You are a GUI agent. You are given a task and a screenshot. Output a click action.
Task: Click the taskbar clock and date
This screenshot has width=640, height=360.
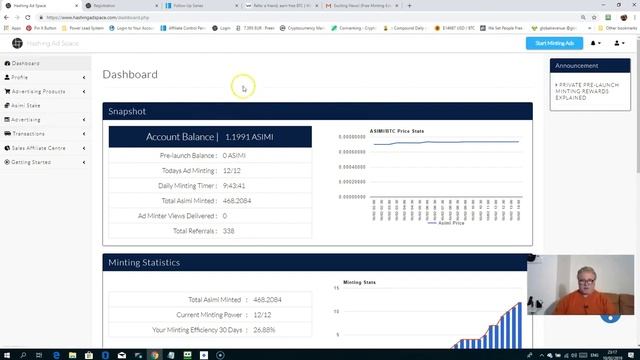click(x=612, y=355)
